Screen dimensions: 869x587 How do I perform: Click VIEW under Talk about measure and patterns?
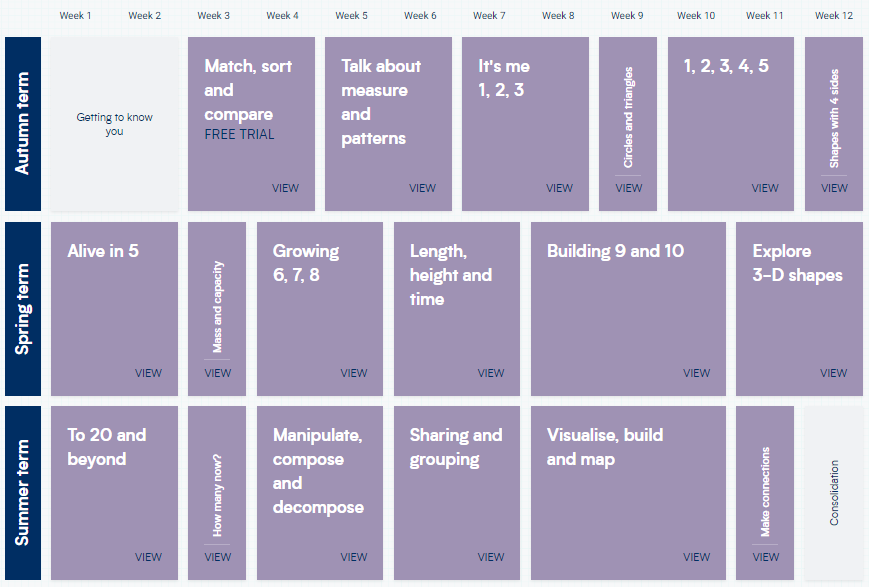tap(422, 188)
